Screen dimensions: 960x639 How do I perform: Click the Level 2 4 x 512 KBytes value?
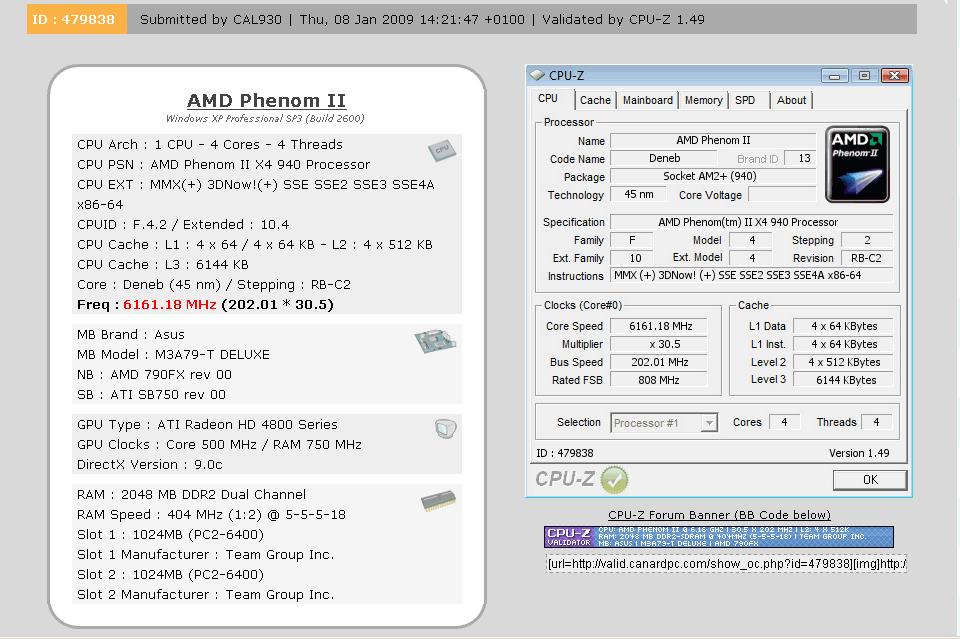[x=843, y=362]
